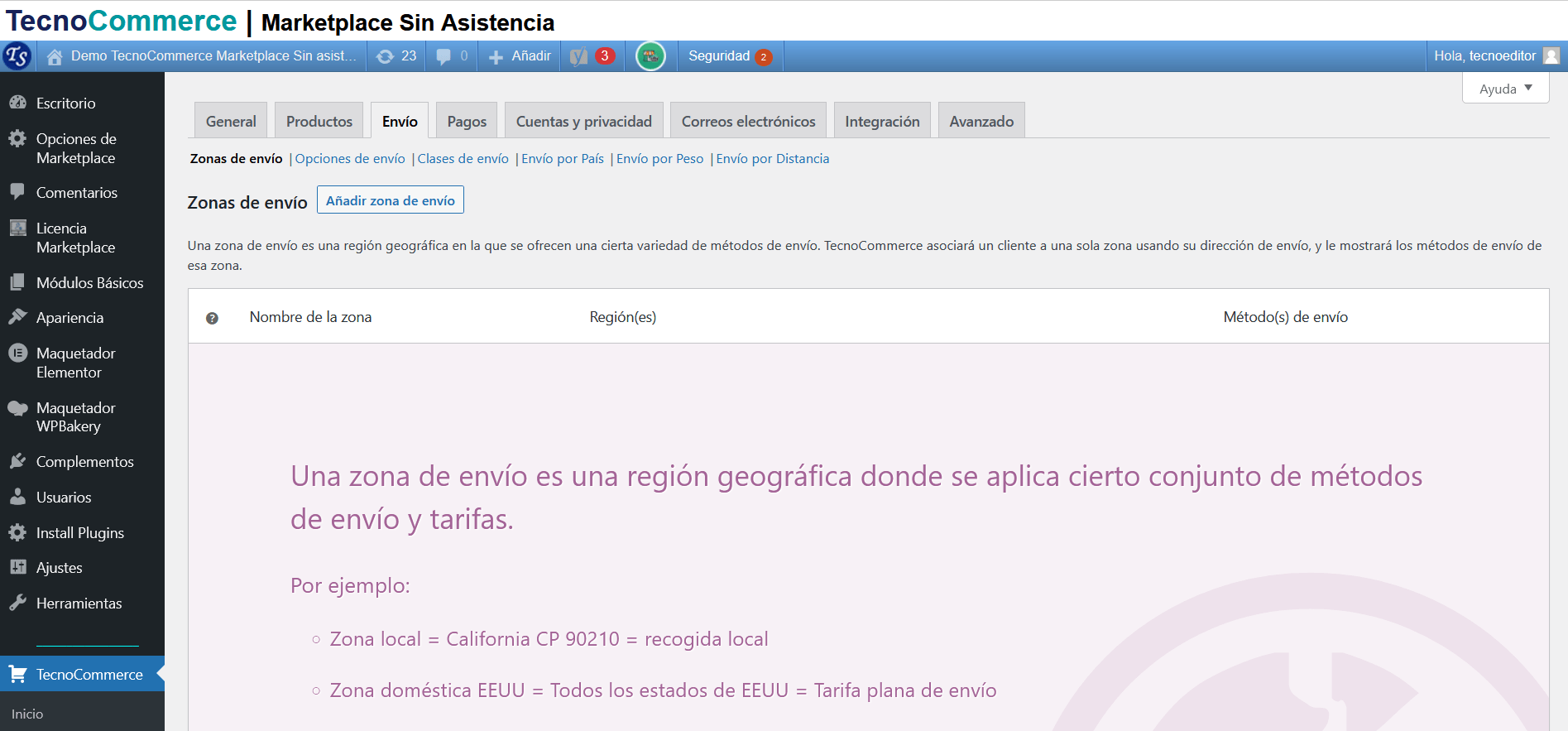Click the Install Plugins gear icon

tap(17, 532)
